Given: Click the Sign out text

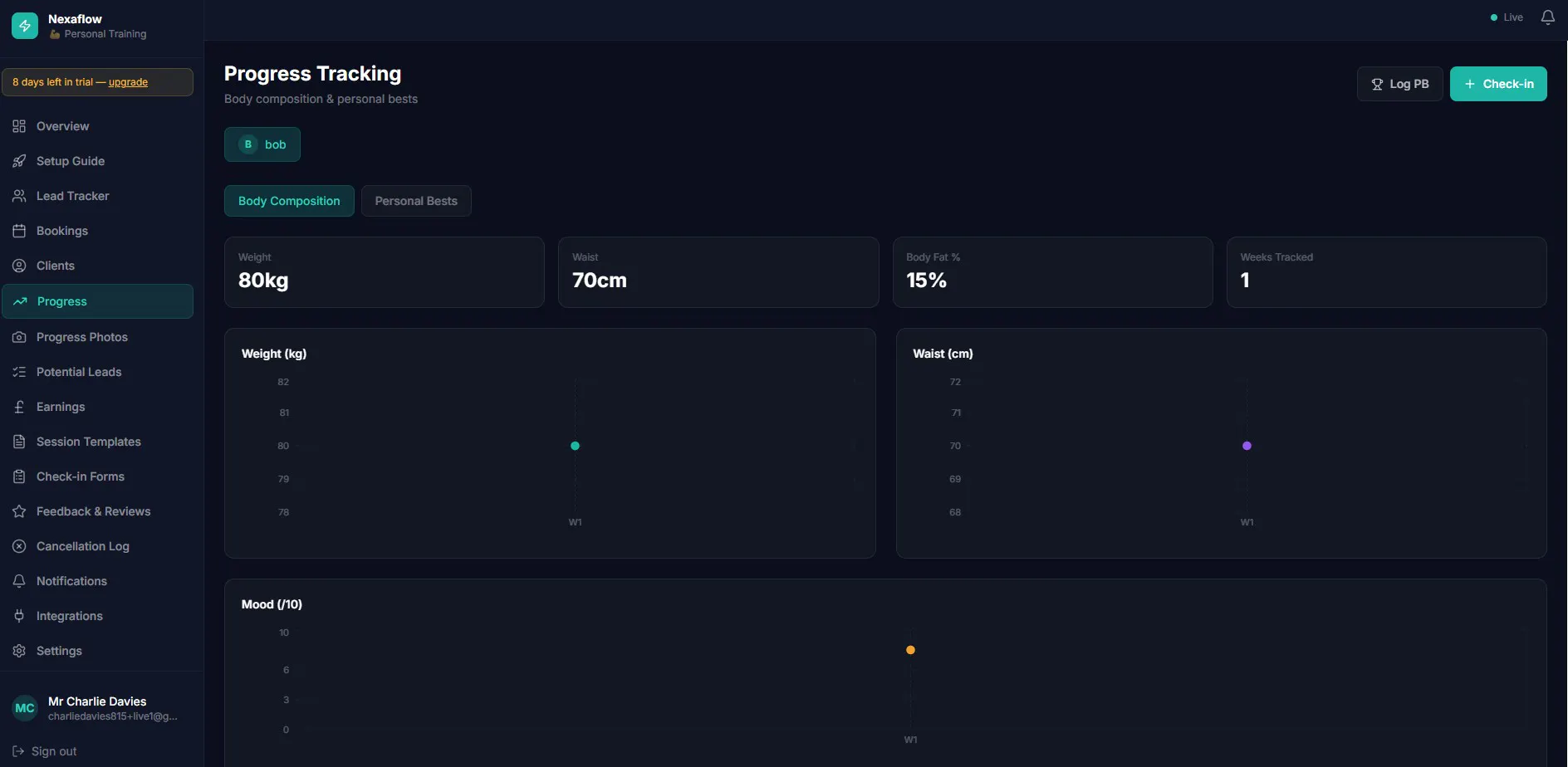Looking at the screenshot, I should (x=54, y=751).
